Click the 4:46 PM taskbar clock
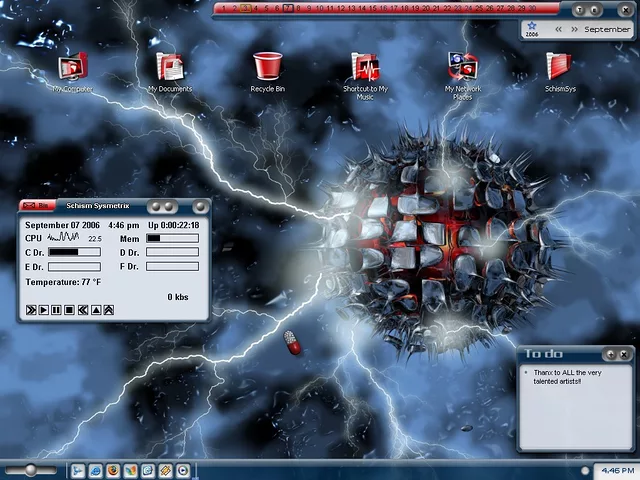This screenshot has height=480, width=640. (616, 470)
